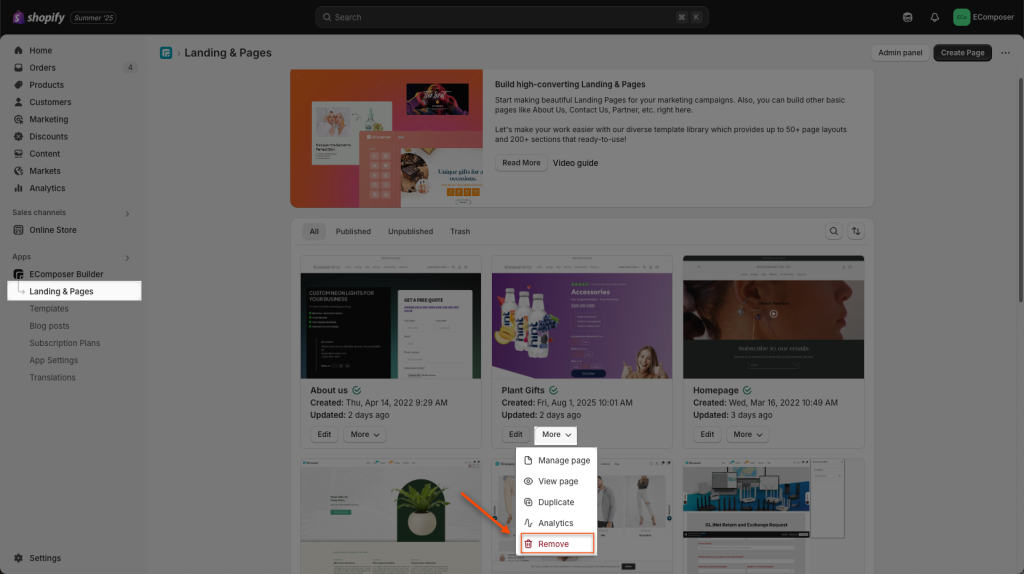Open the More dropdown for Homepage
Screen dimensions: 1024x574
[x=747, y=434]
